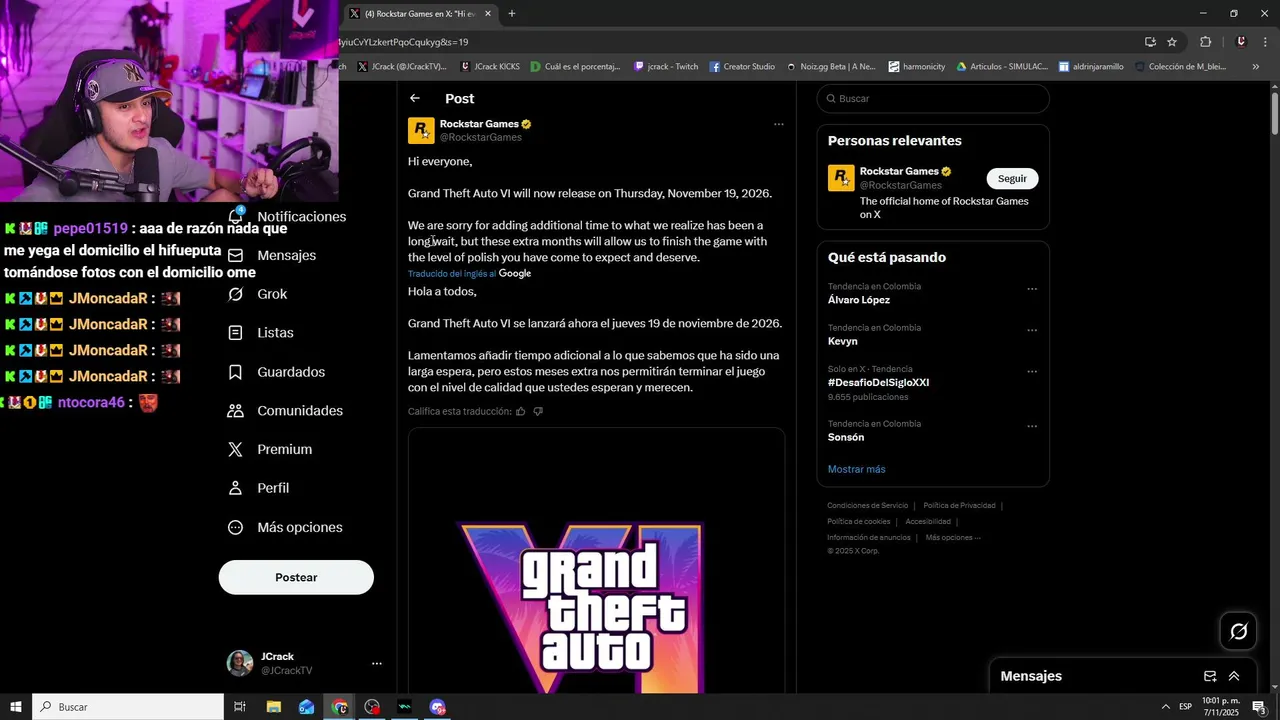Open jcrack - Twitch bookmark
The image size is (1280, 720).
click(x=667, y=67)
